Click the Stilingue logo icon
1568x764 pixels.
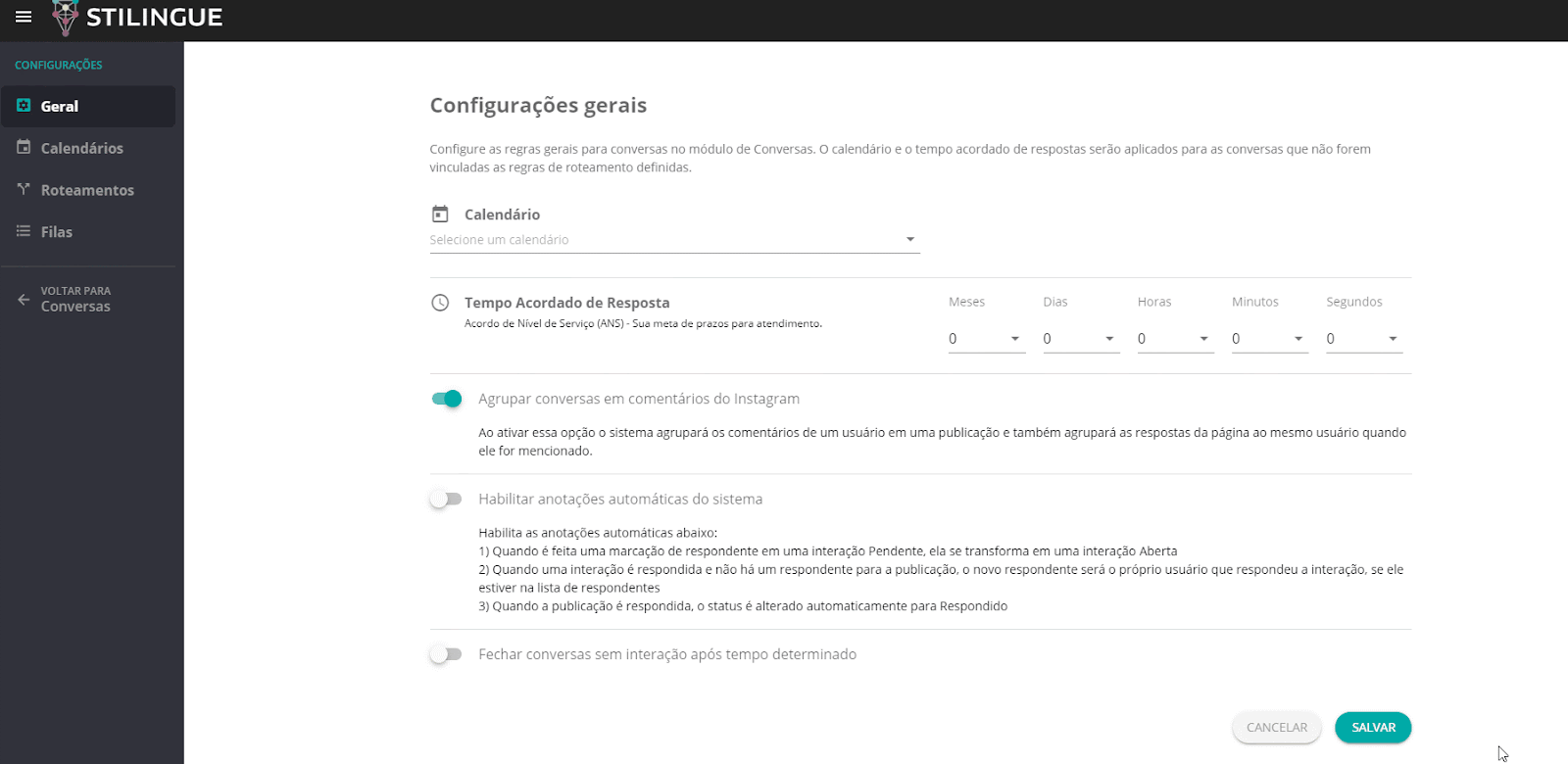(x=66, y=18)
